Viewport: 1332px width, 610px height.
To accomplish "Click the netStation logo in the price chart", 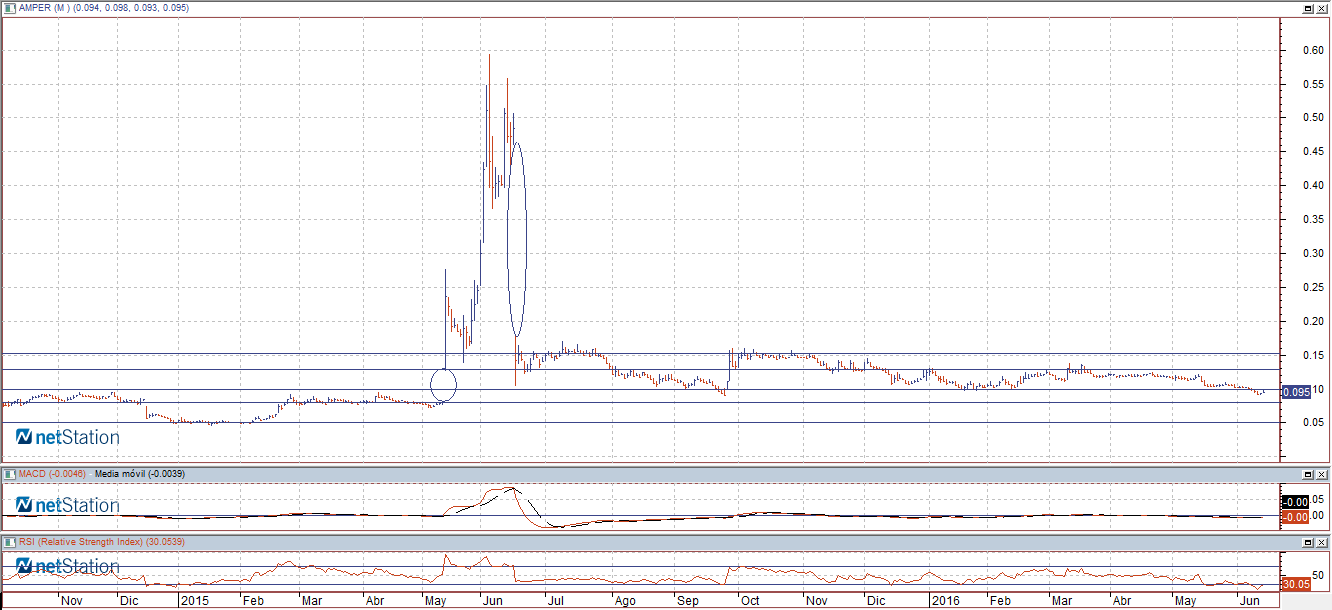I will point(68,437).
